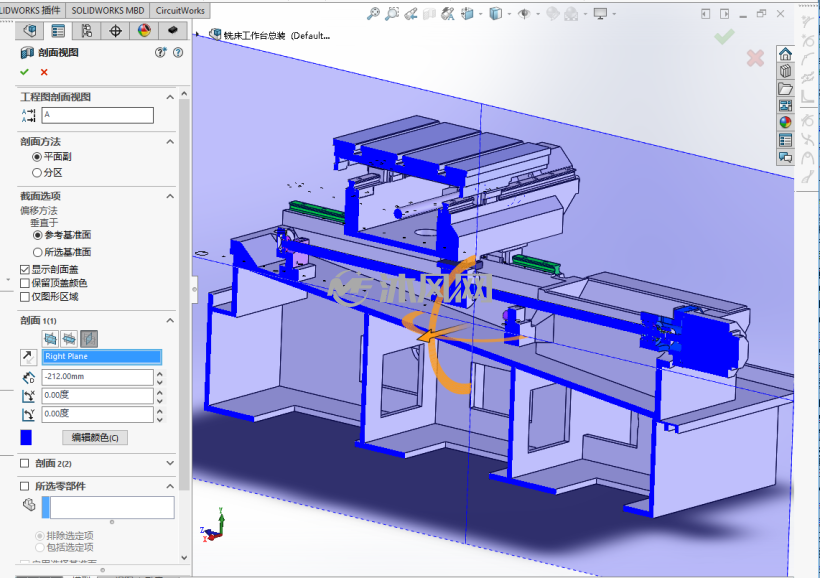
Task: Choose the 参考基准面 radio button
Action: (x=37, y=235)
